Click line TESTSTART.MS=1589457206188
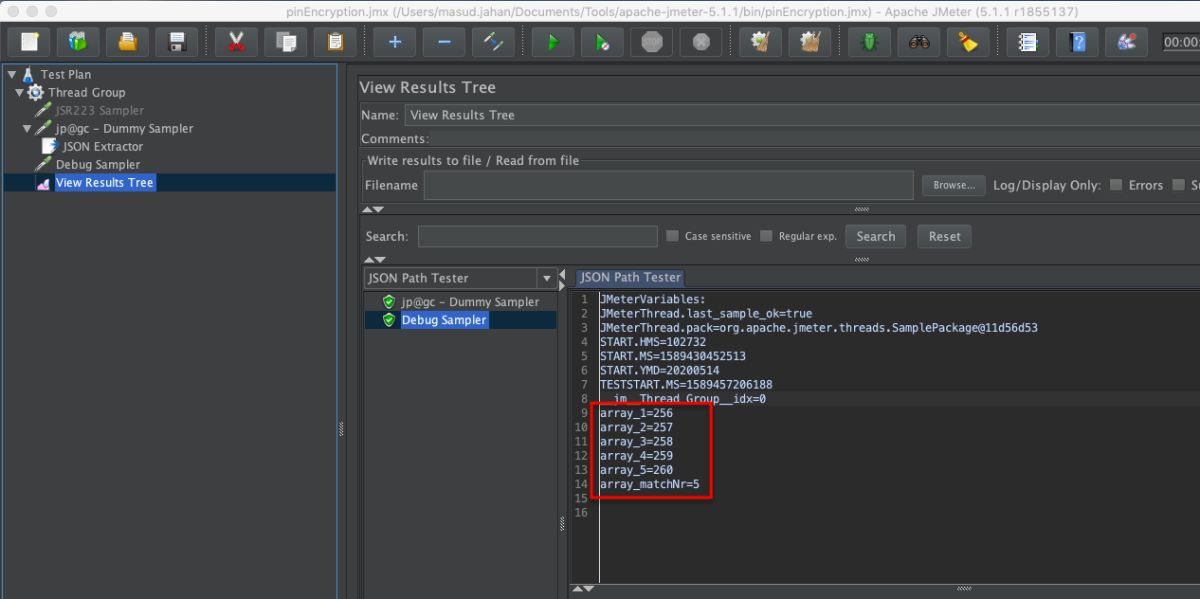 click(686, 384)
